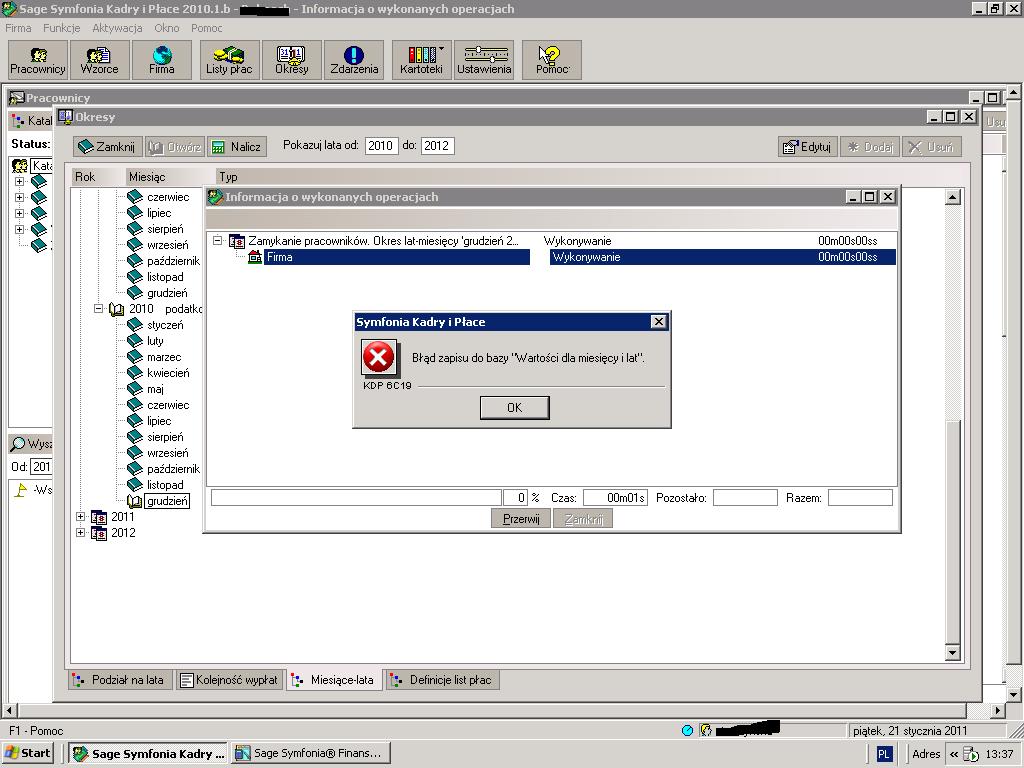1024x768 pixels.
Task: Switch to Podział na lata tab
Action: pyautogui.click(x=120, y=680)
